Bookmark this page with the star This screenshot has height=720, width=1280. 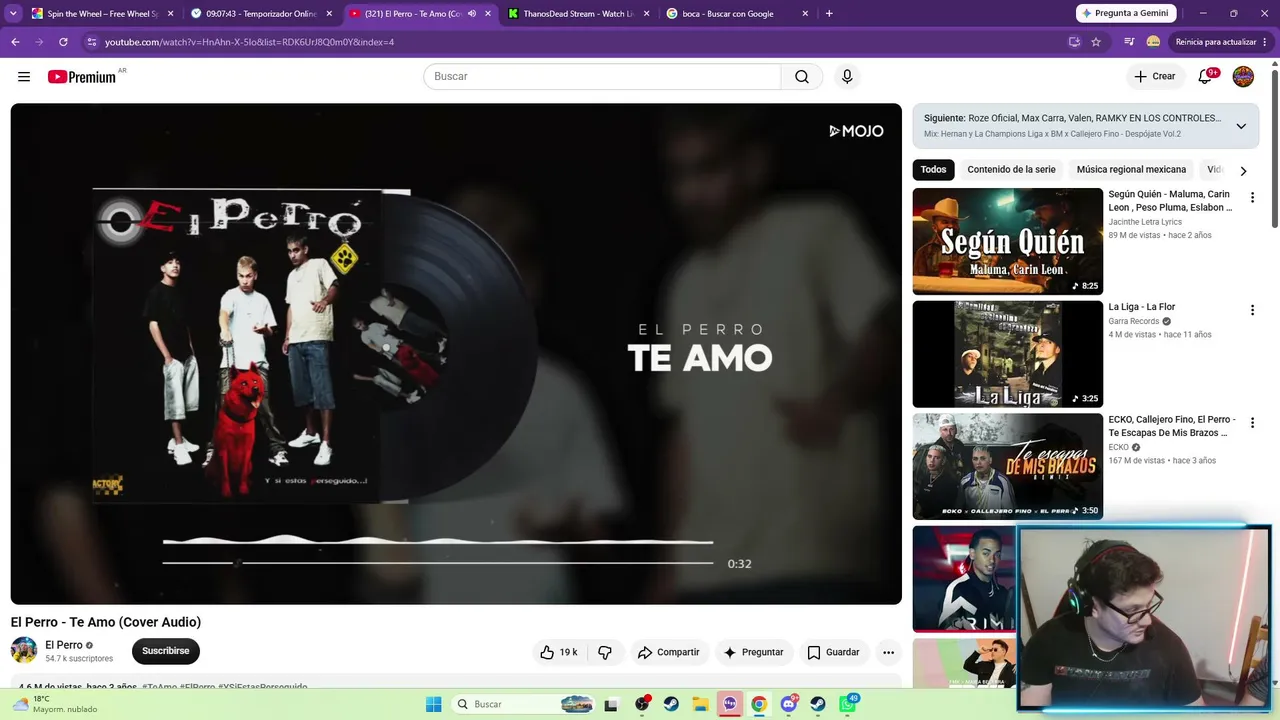pyautogui.click(x=1096, y=42)
